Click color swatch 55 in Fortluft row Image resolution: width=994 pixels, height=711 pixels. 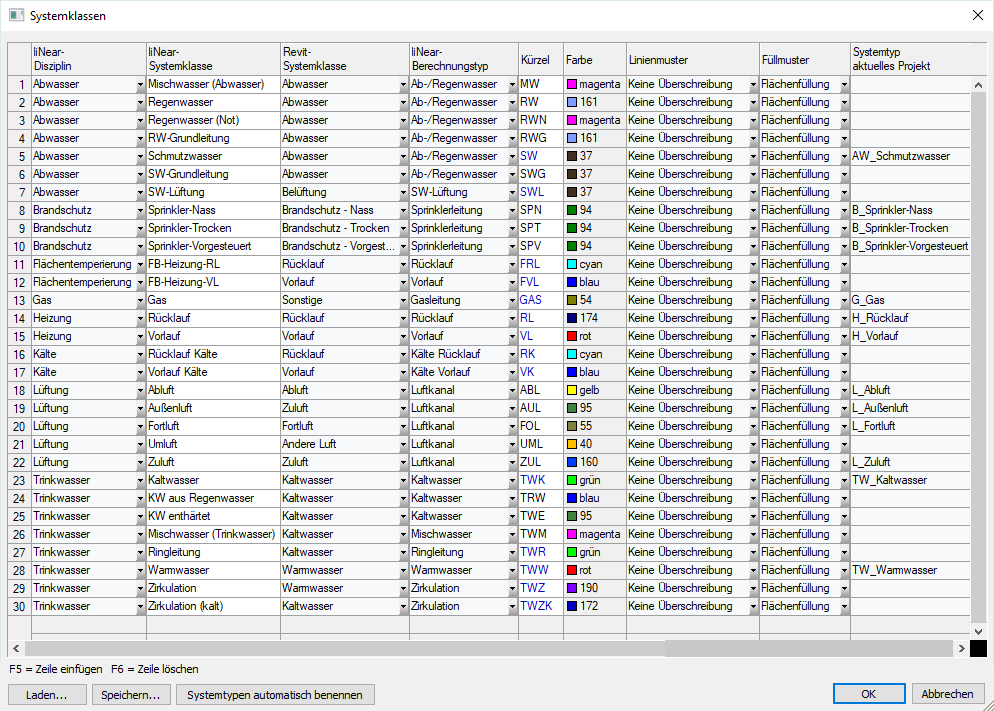click(x=572, y=426)
